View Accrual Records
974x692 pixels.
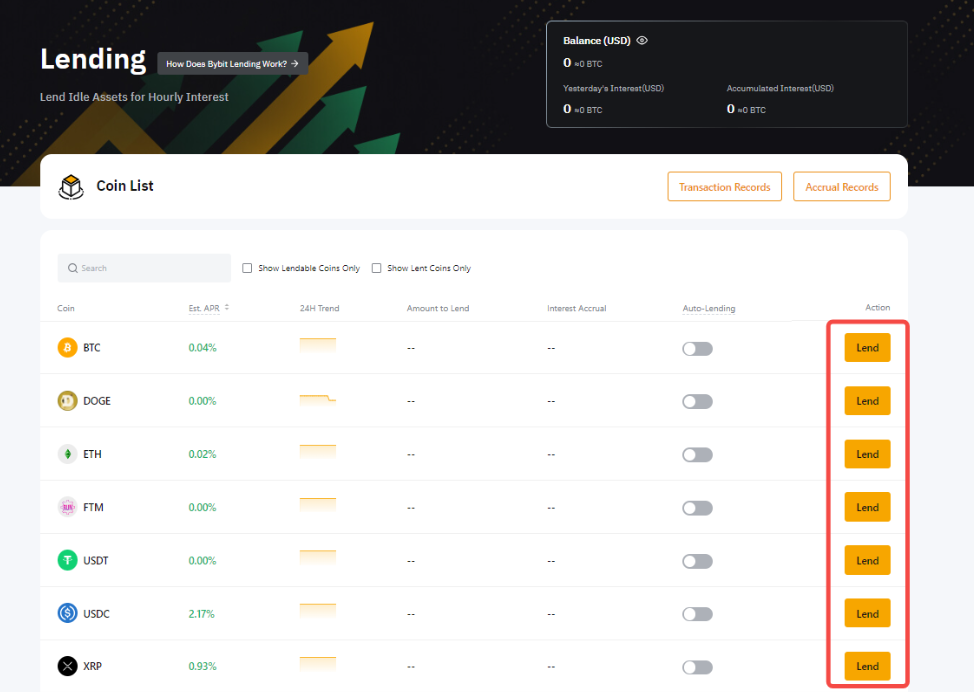coord(841,187)
